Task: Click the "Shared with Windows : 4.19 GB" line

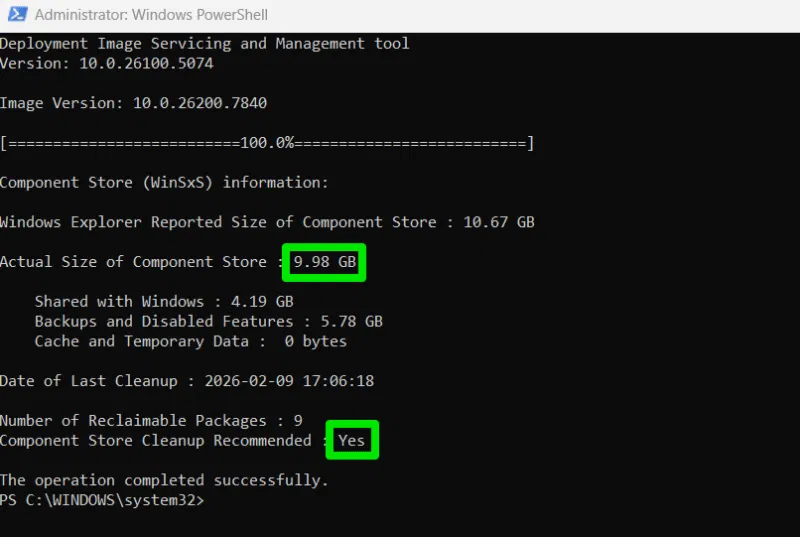Action: tap(164, 301)
